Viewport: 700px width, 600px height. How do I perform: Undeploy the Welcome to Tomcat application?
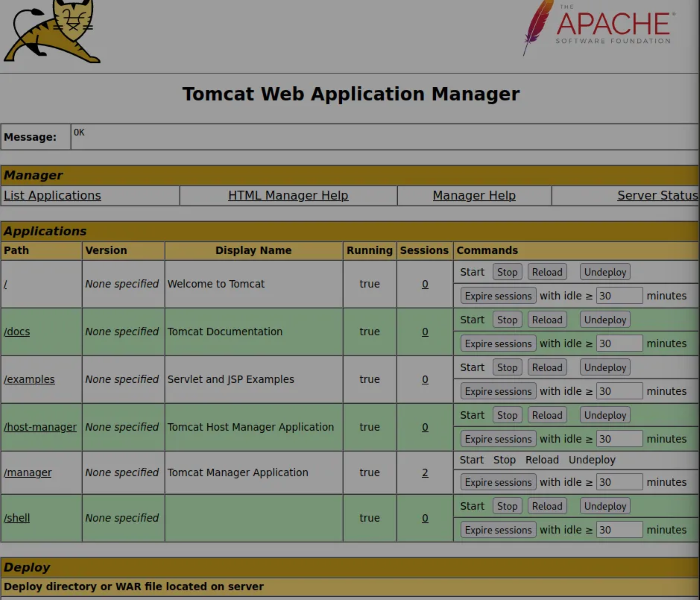click(x=605, y=272)
